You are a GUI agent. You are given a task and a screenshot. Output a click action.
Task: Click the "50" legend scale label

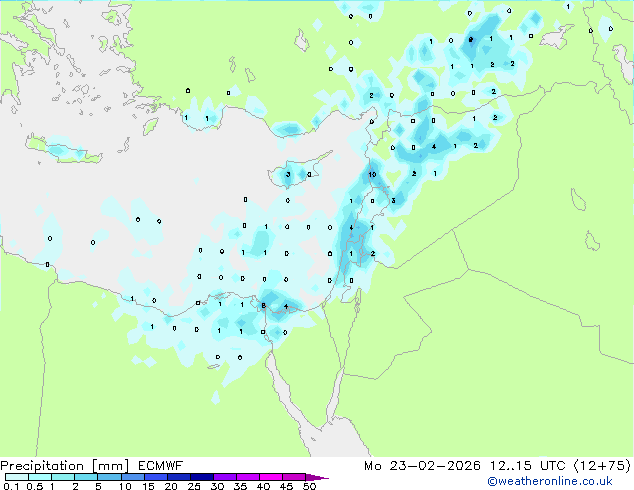tap(309, 486)
